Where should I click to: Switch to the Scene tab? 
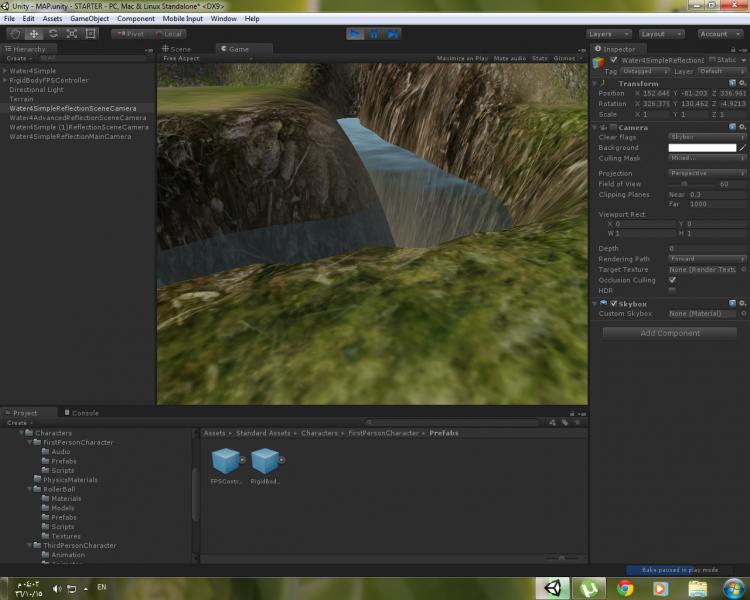(178, 48)
